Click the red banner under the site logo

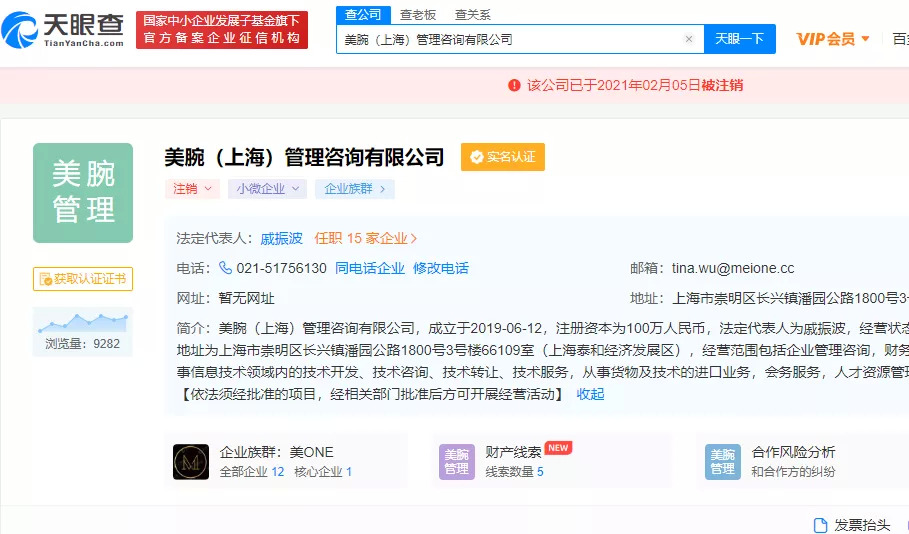pyautogui.click(x=222, y=30)
